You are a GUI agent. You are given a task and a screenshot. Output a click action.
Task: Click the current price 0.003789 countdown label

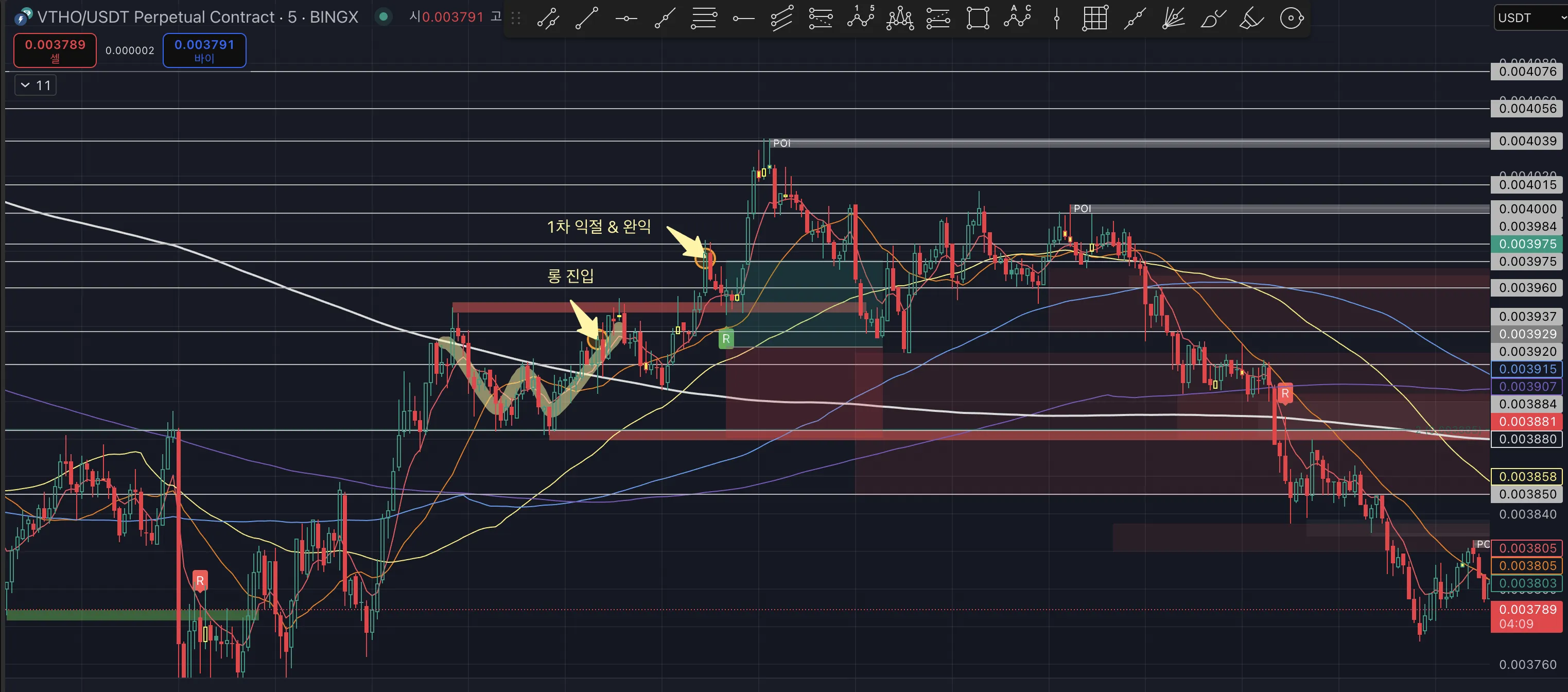click(x=1527, y=616)
